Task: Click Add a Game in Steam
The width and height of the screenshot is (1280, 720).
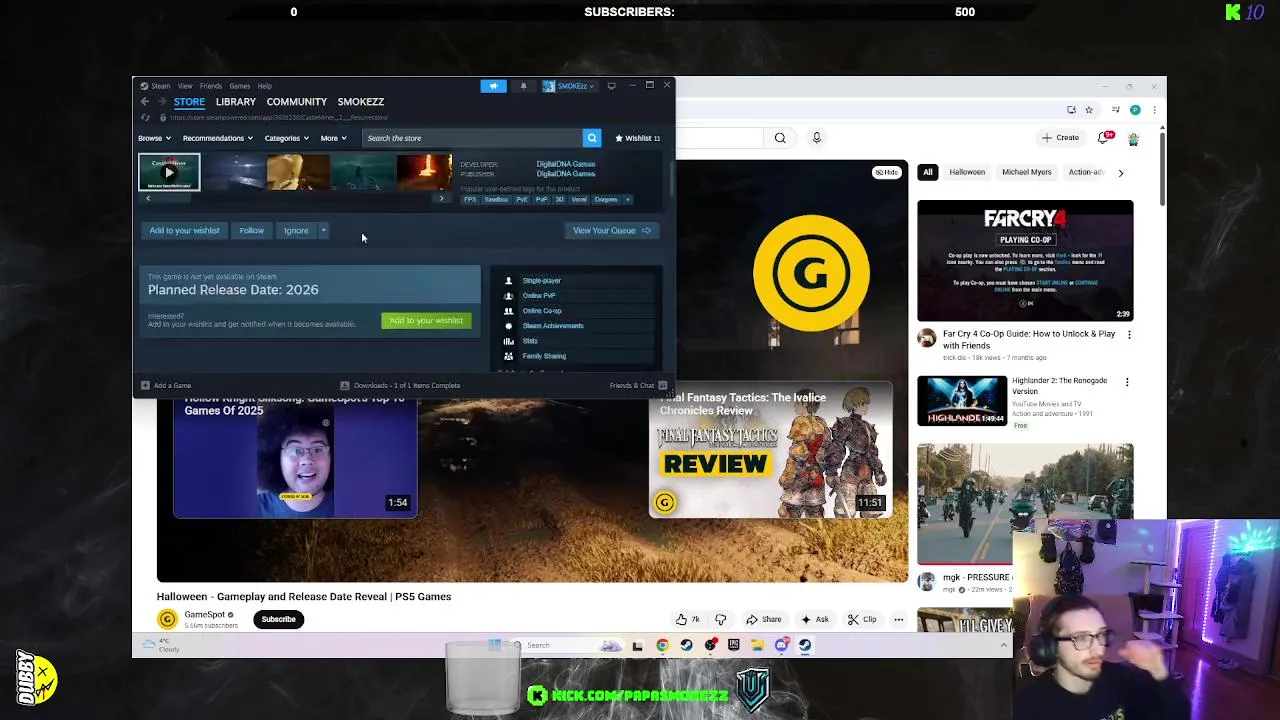Action: [x=166, y=385]
